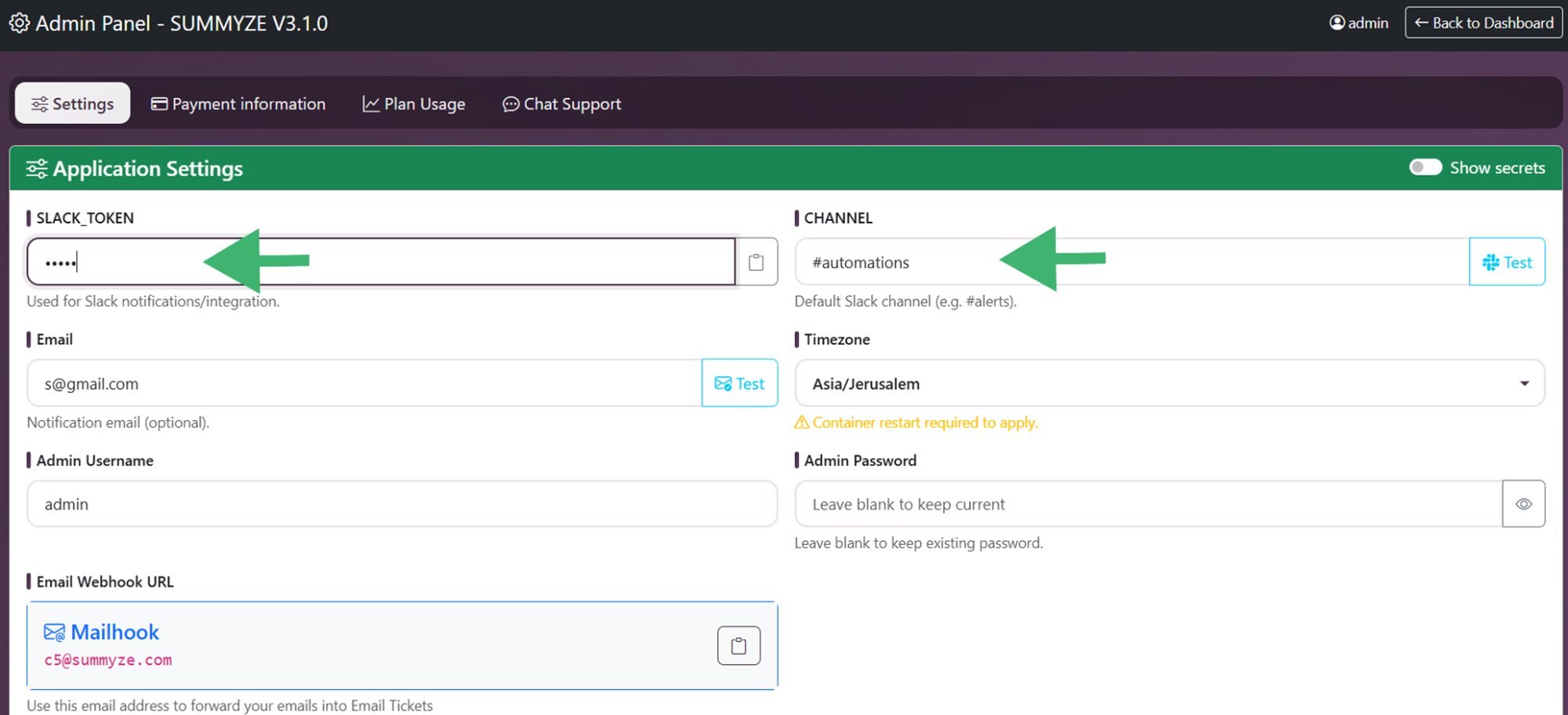Copy the Mailhook address via its clipboard icon
The image size is (1568, 715).
click(738, 644)
